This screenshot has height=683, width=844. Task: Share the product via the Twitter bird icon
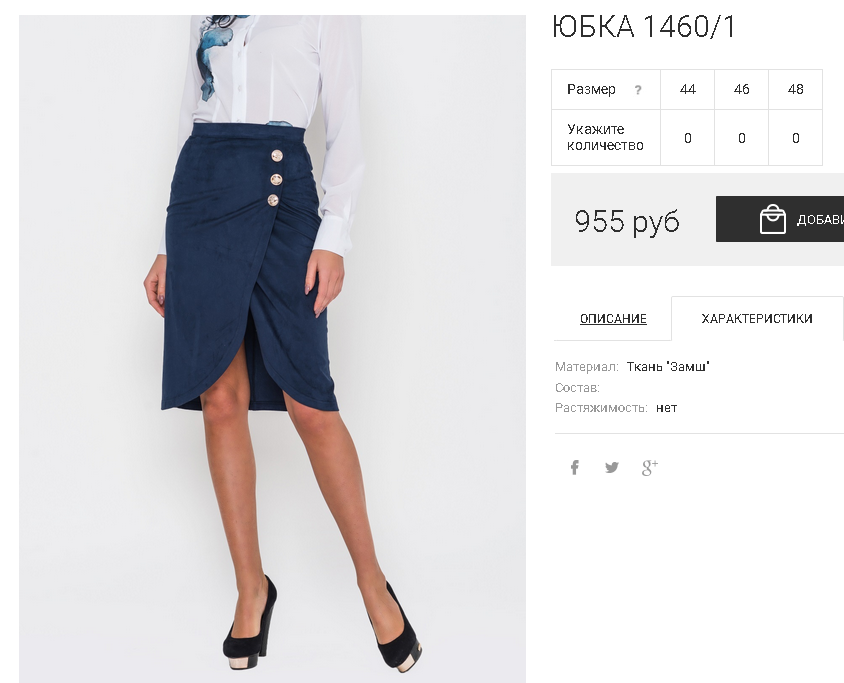click(x=611, y=467)
